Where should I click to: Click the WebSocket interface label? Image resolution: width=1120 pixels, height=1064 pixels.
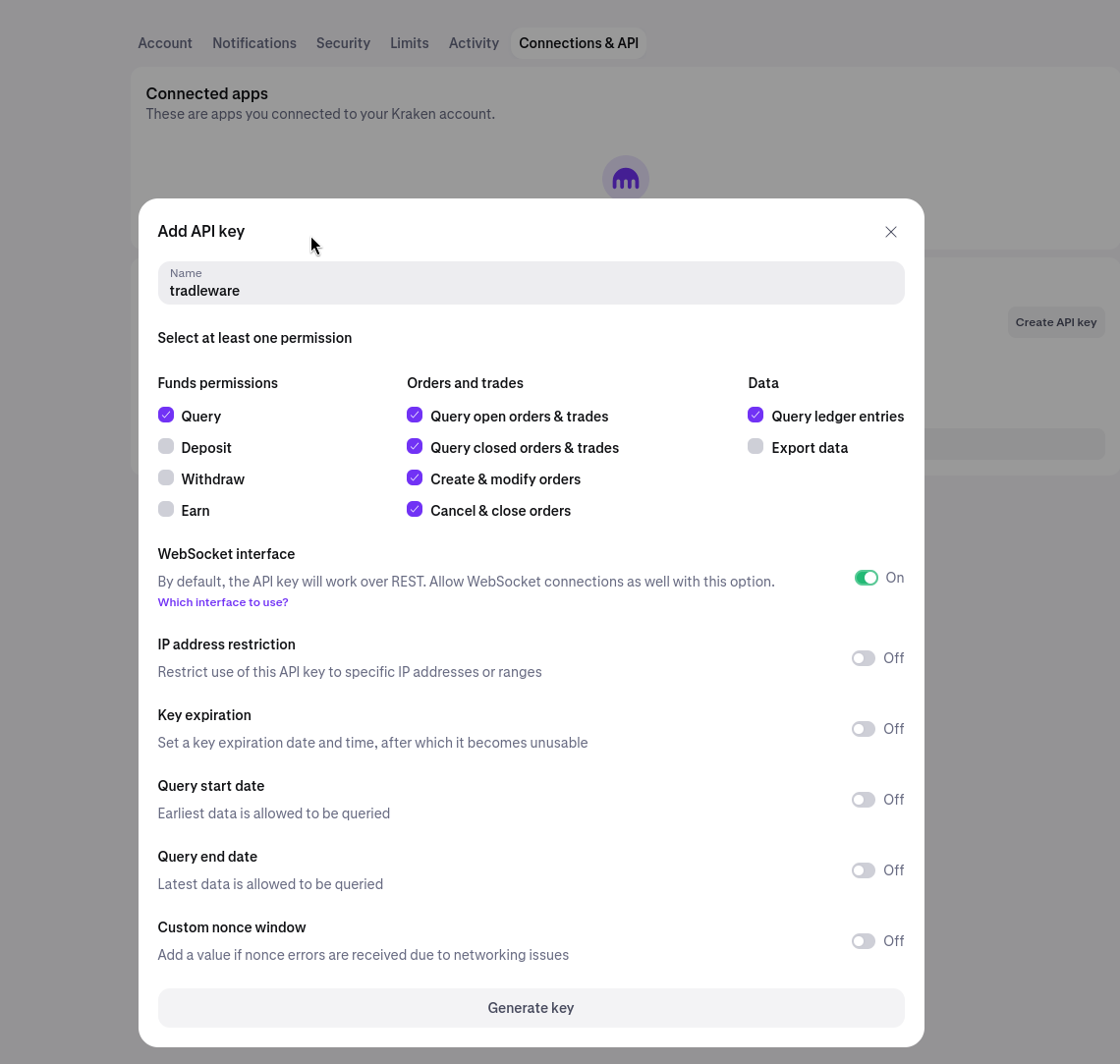coord(226,554)
